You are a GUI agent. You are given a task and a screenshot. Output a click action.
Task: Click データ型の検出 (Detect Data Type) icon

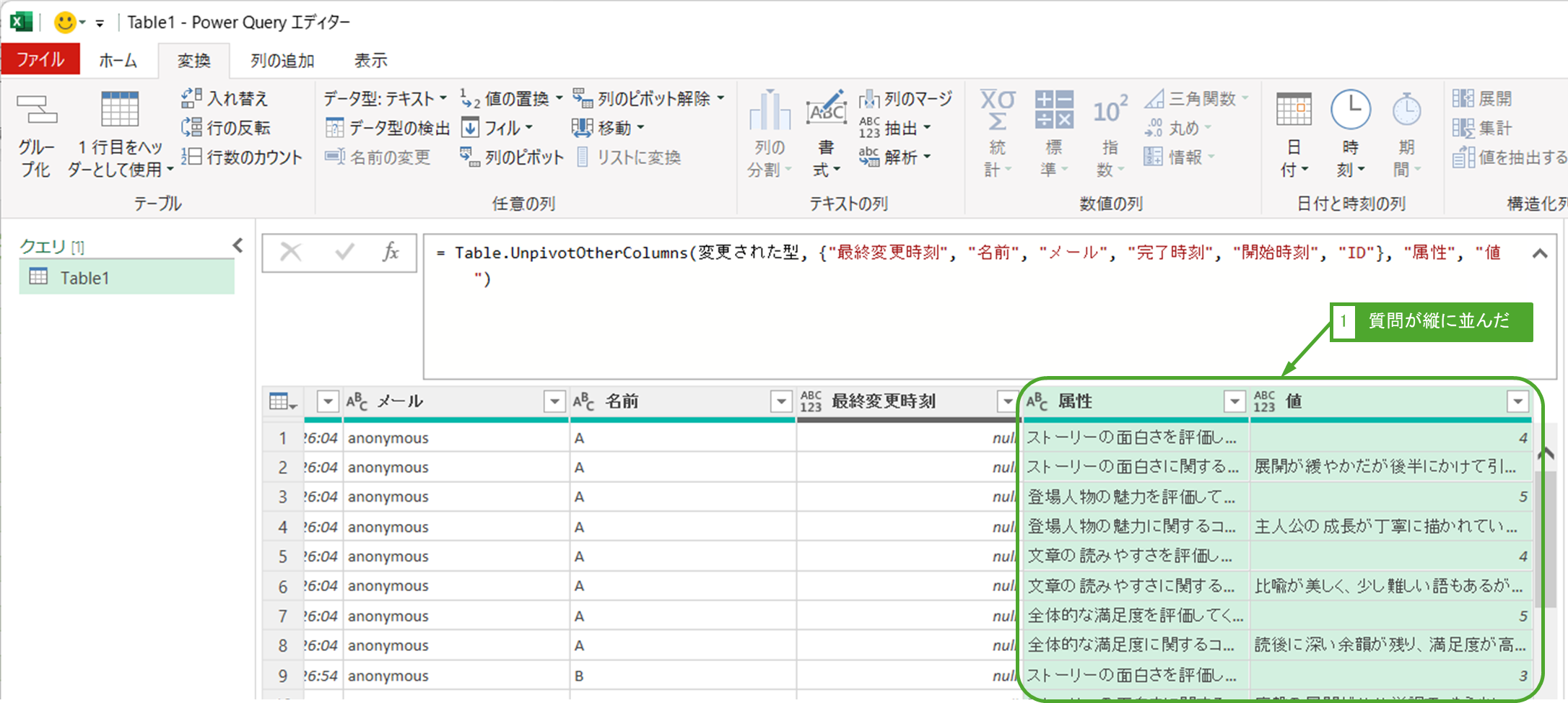(334, 128)
